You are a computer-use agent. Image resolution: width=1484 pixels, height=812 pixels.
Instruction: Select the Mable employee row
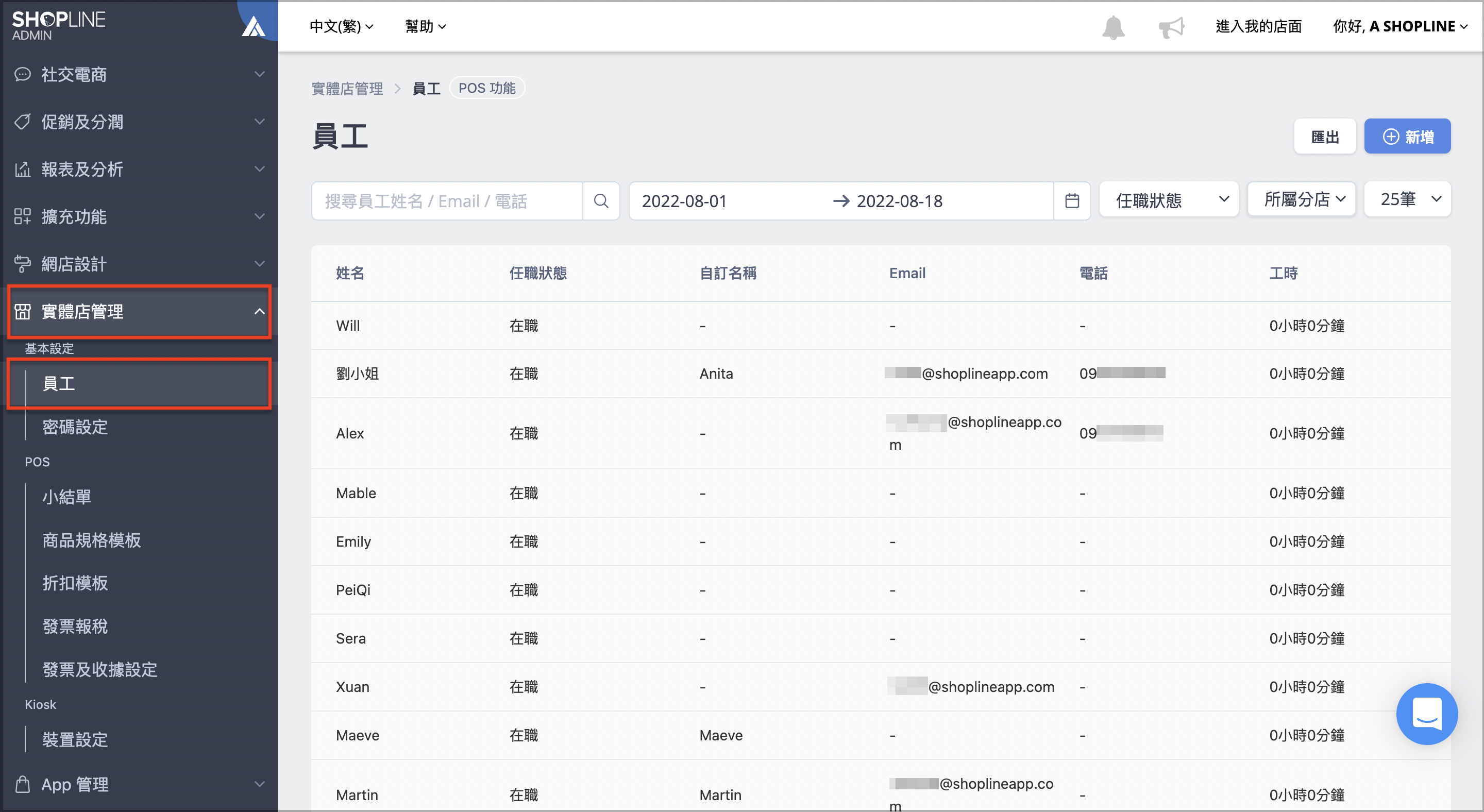tap(880, 493)
